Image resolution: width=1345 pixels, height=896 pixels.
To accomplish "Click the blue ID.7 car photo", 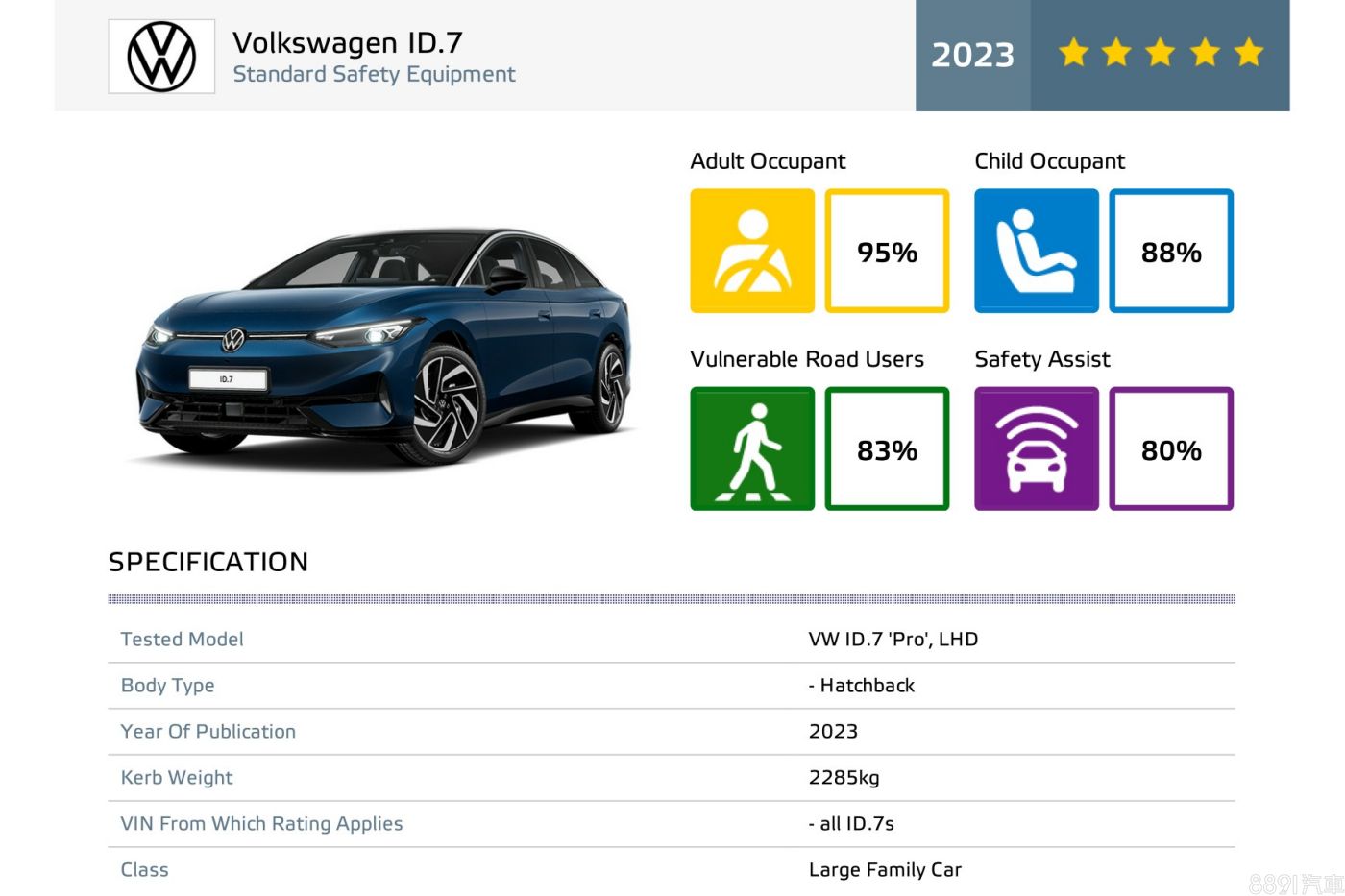I will pos(384,346).
